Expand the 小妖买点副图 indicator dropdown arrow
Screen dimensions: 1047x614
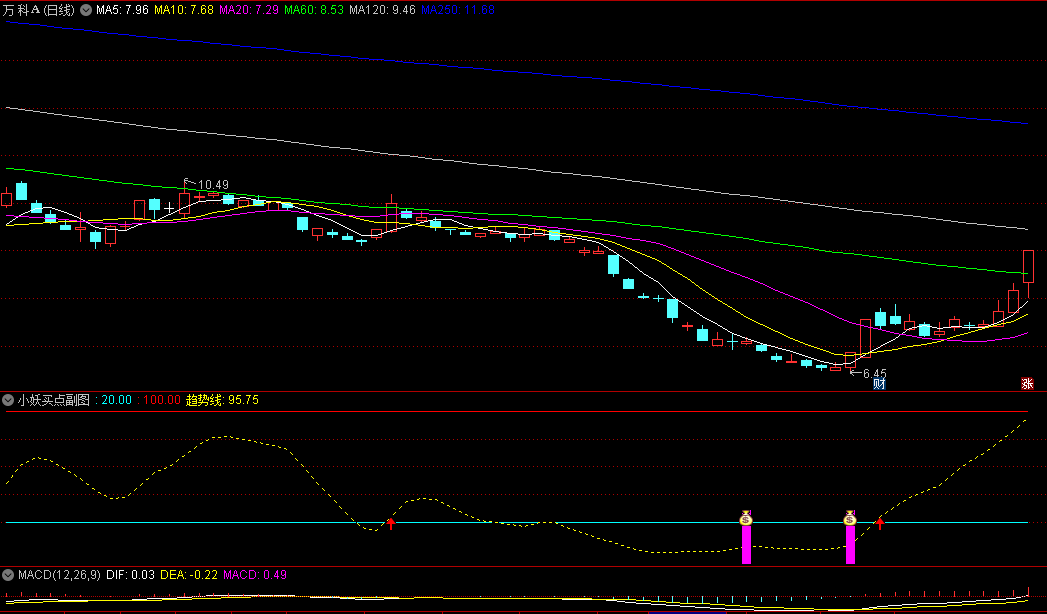click(x=9, y=400)
